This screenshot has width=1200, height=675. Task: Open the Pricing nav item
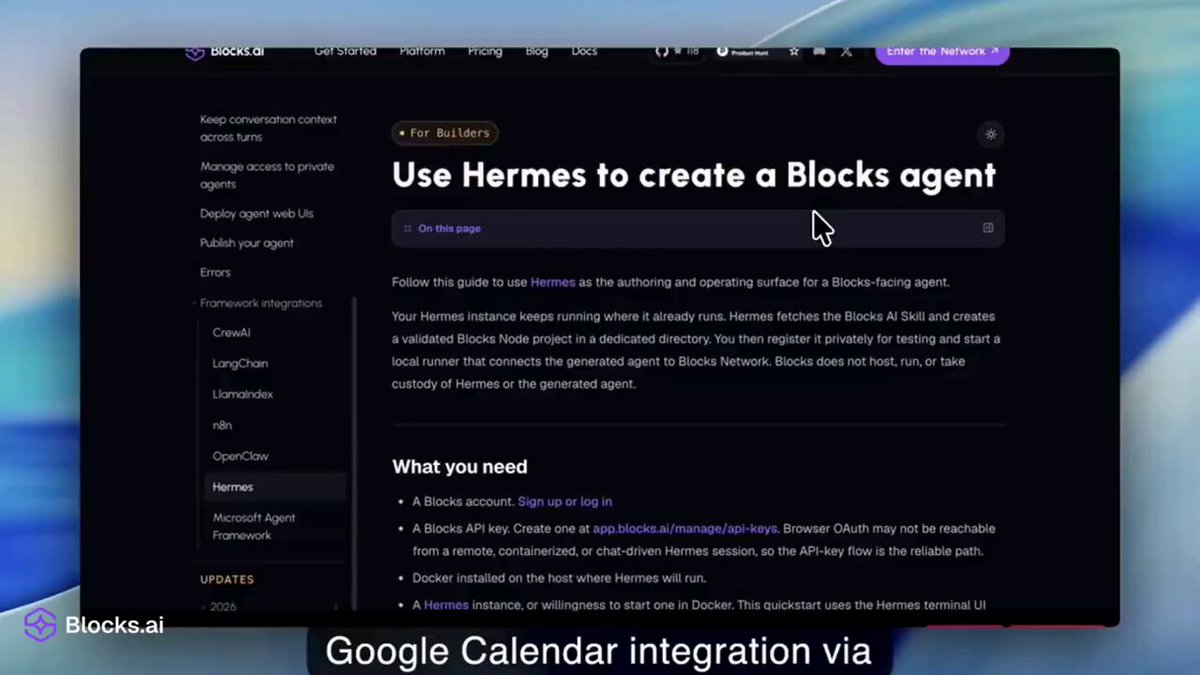[x=485, y=51]
